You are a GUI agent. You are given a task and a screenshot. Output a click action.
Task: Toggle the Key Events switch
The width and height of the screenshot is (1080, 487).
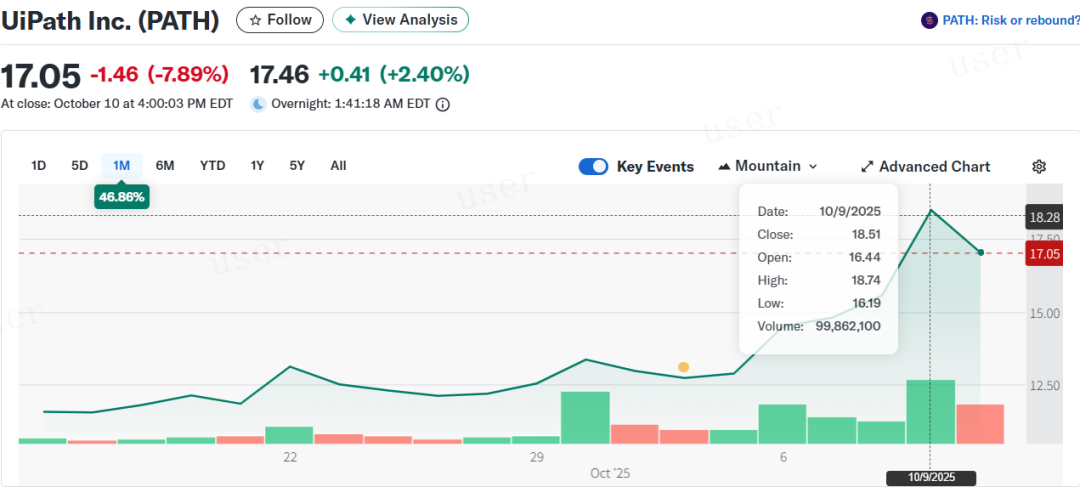coord(593,167)
